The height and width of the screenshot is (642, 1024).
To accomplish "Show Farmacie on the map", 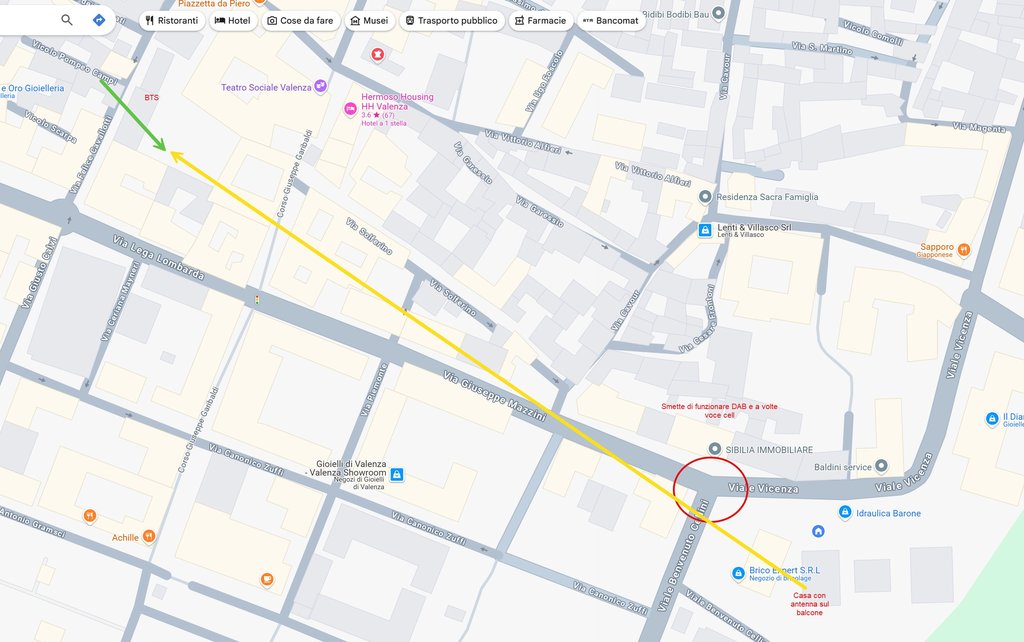I will (x=540, y=21).
